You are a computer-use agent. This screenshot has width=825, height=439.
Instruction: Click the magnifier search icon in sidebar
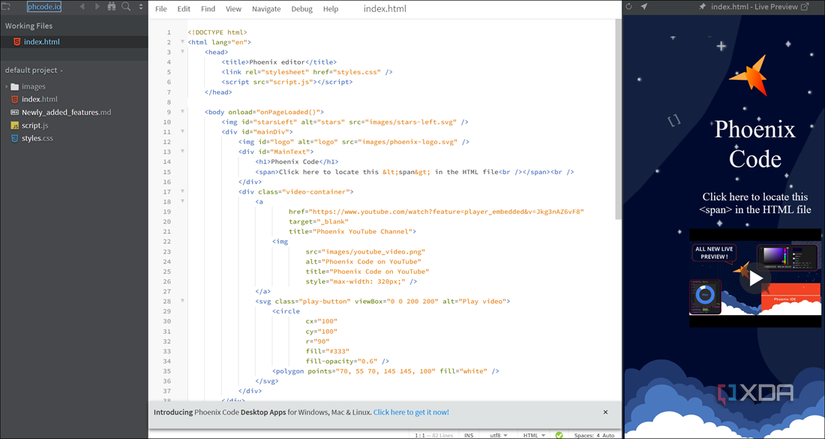tap(127, 8)
